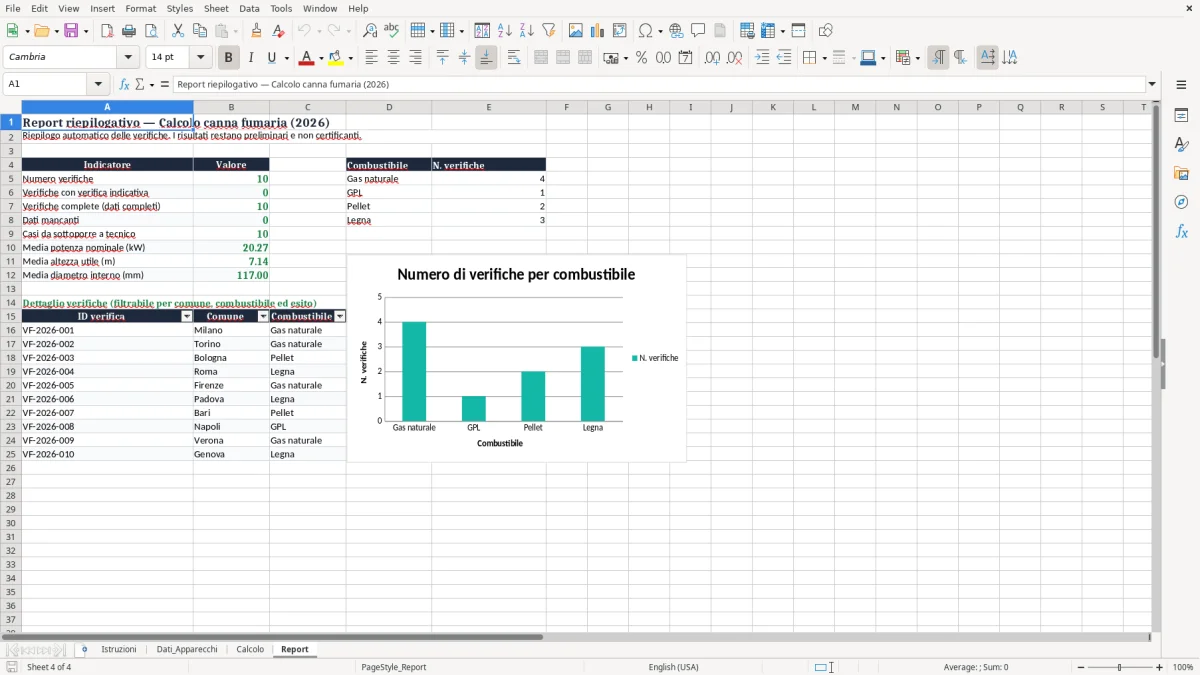The width and height of the screenshot is (1200, 675).
Task: Toggle Wrap Text
Action: point(514,58)
